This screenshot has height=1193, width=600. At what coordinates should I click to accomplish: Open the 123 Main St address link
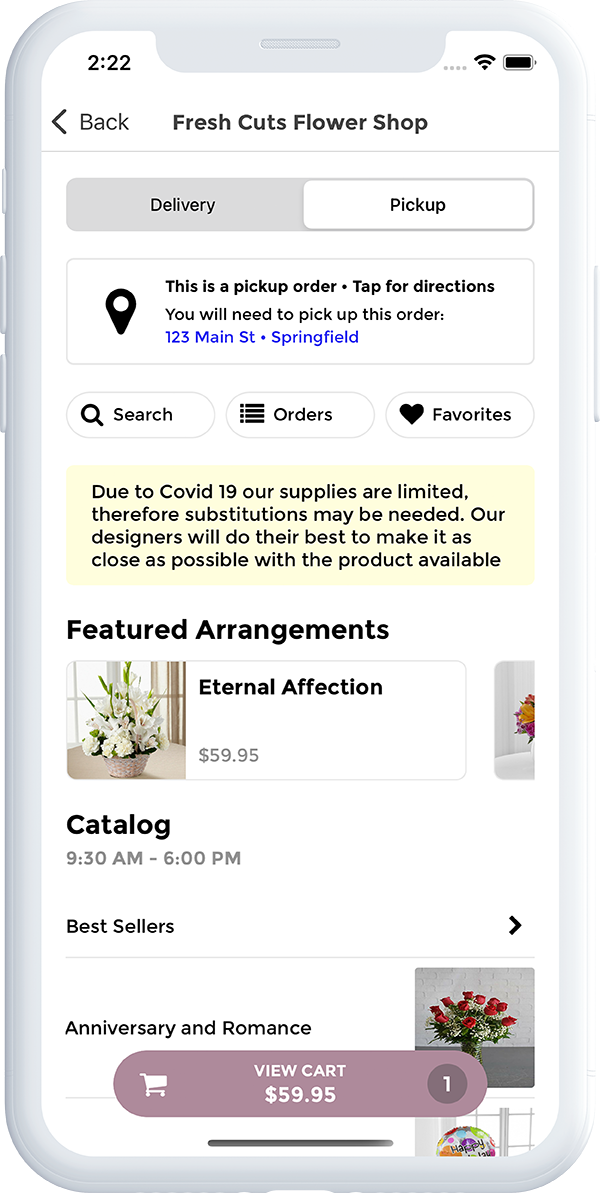(x=262, y=337)
